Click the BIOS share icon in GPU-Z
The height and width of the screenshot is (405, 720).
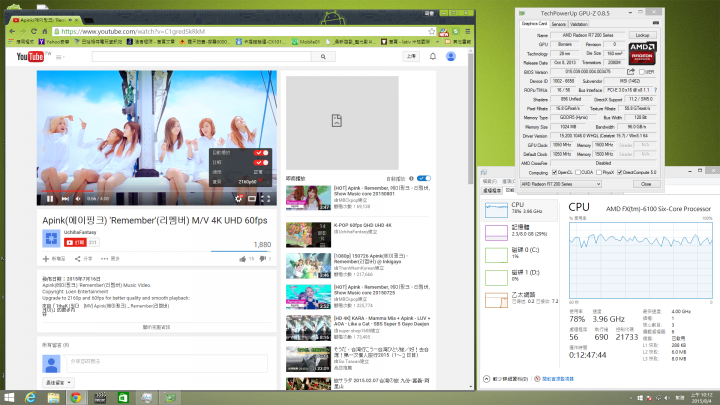tap(631, 72)
